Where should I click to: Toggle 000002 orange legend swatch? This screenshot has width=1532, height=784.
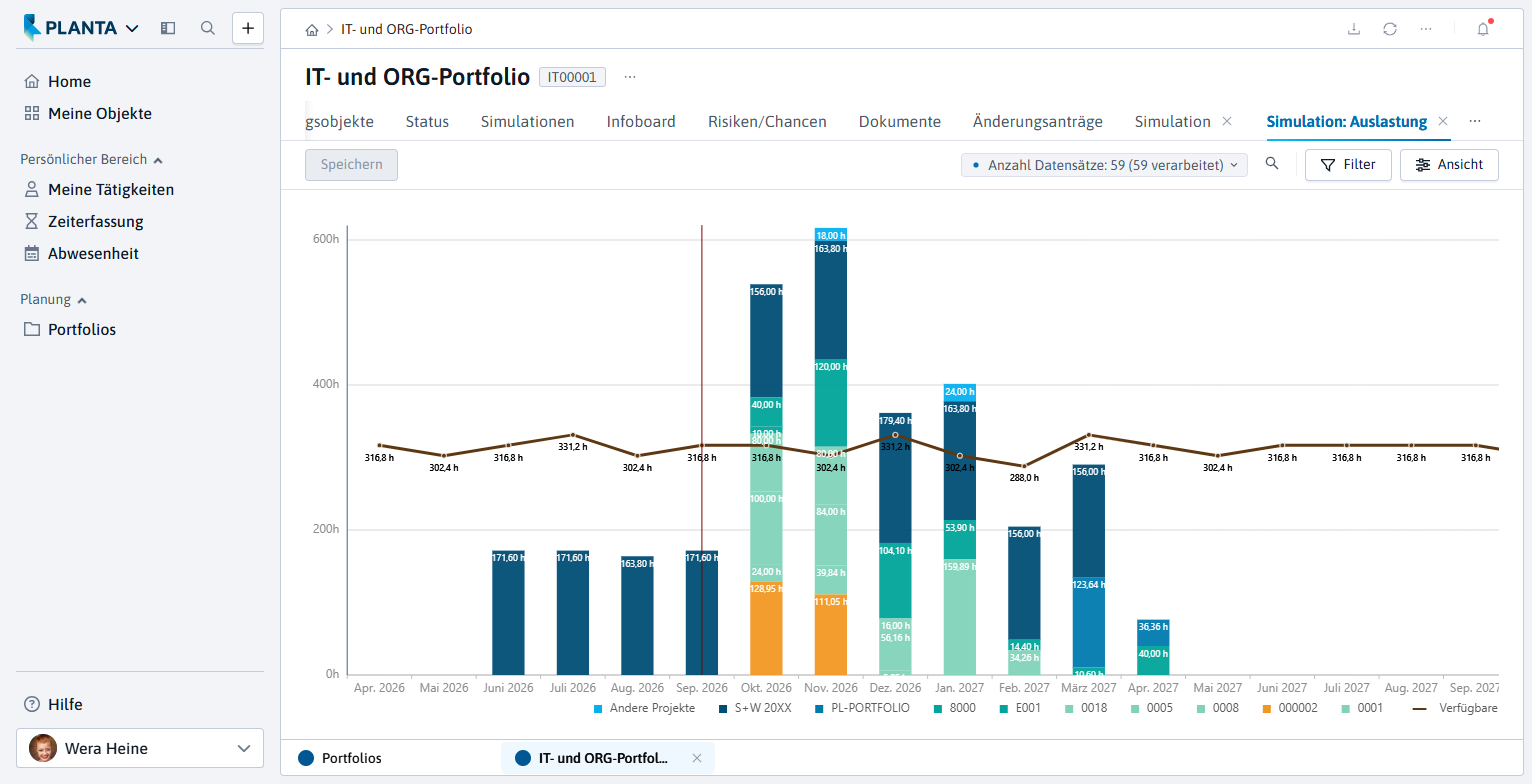pyautogui.click(x=1268, y=709)
